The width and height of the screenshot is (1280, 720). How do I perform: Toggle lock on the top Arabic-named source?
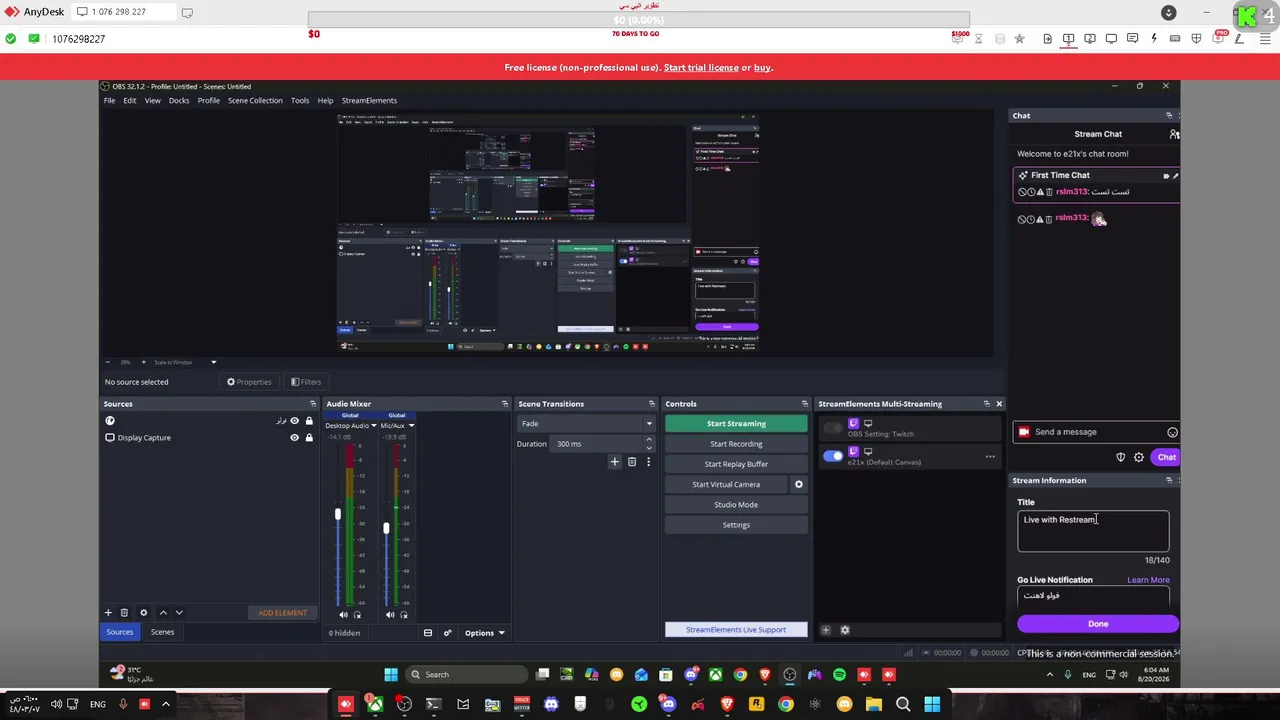point(309,421)
